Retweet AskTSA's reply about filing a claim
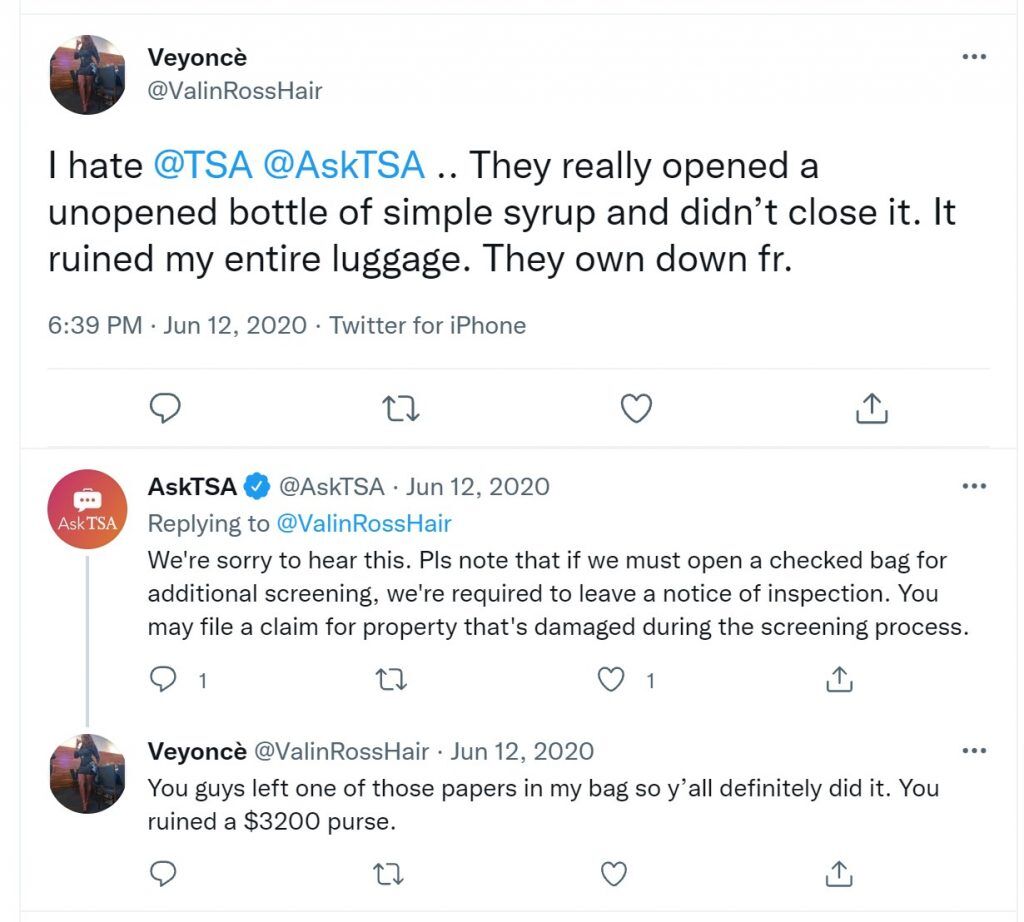Screen dimensions: 1024x922 pyautogui.click(x=392, y=680)
